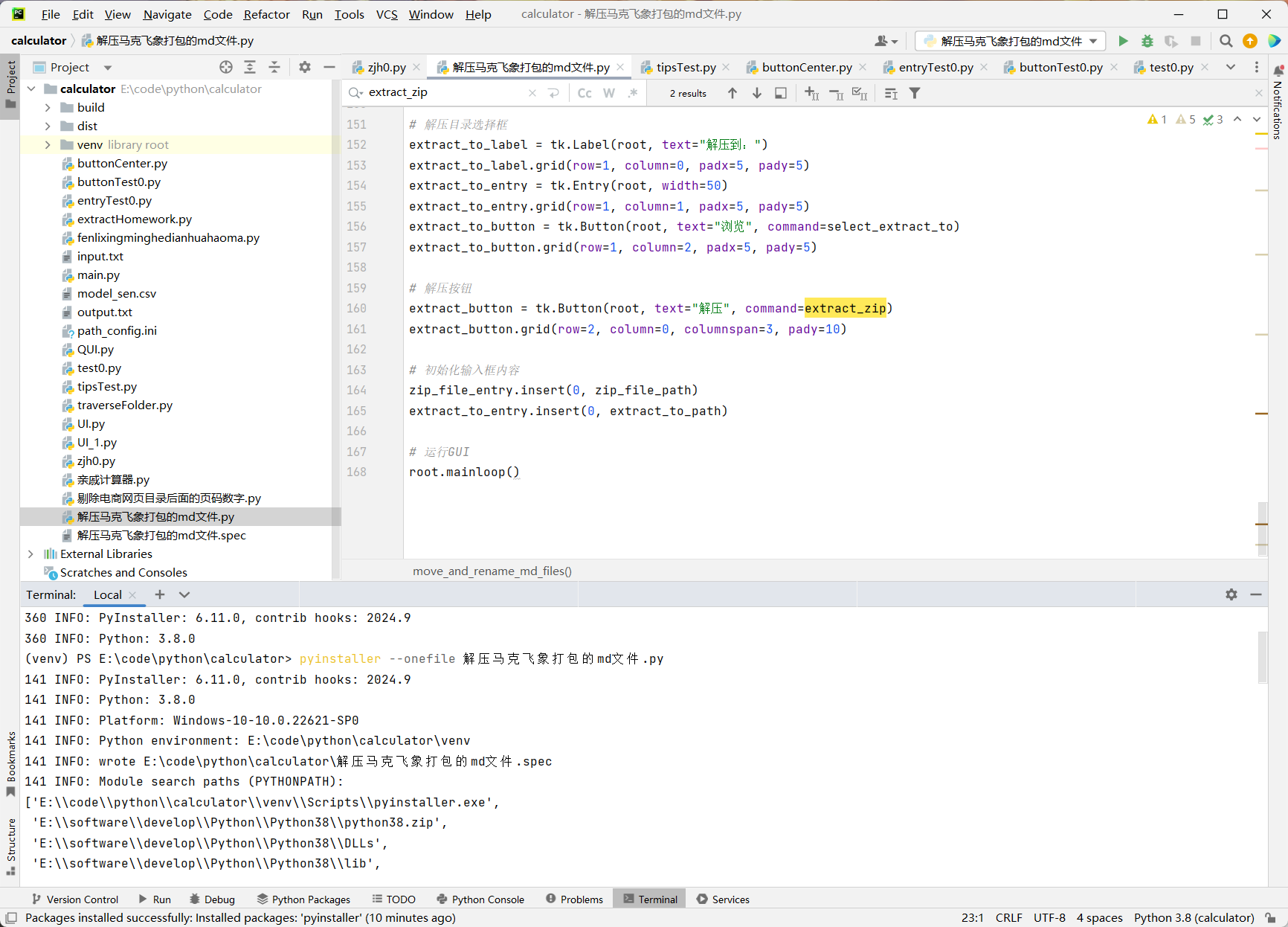Open Services tool window
Image resolution: width=1288 pixels, height=927 pixels.
pos(723,899)
